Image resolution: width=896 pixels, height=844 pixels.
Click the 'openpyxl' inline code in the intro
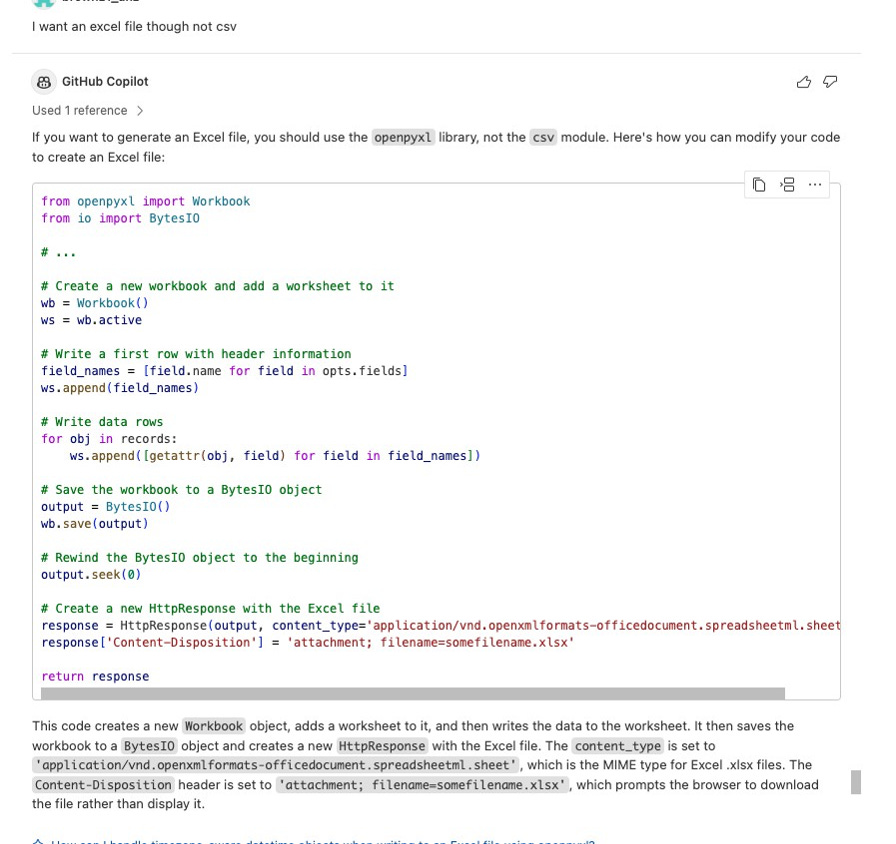click(403, 138)
